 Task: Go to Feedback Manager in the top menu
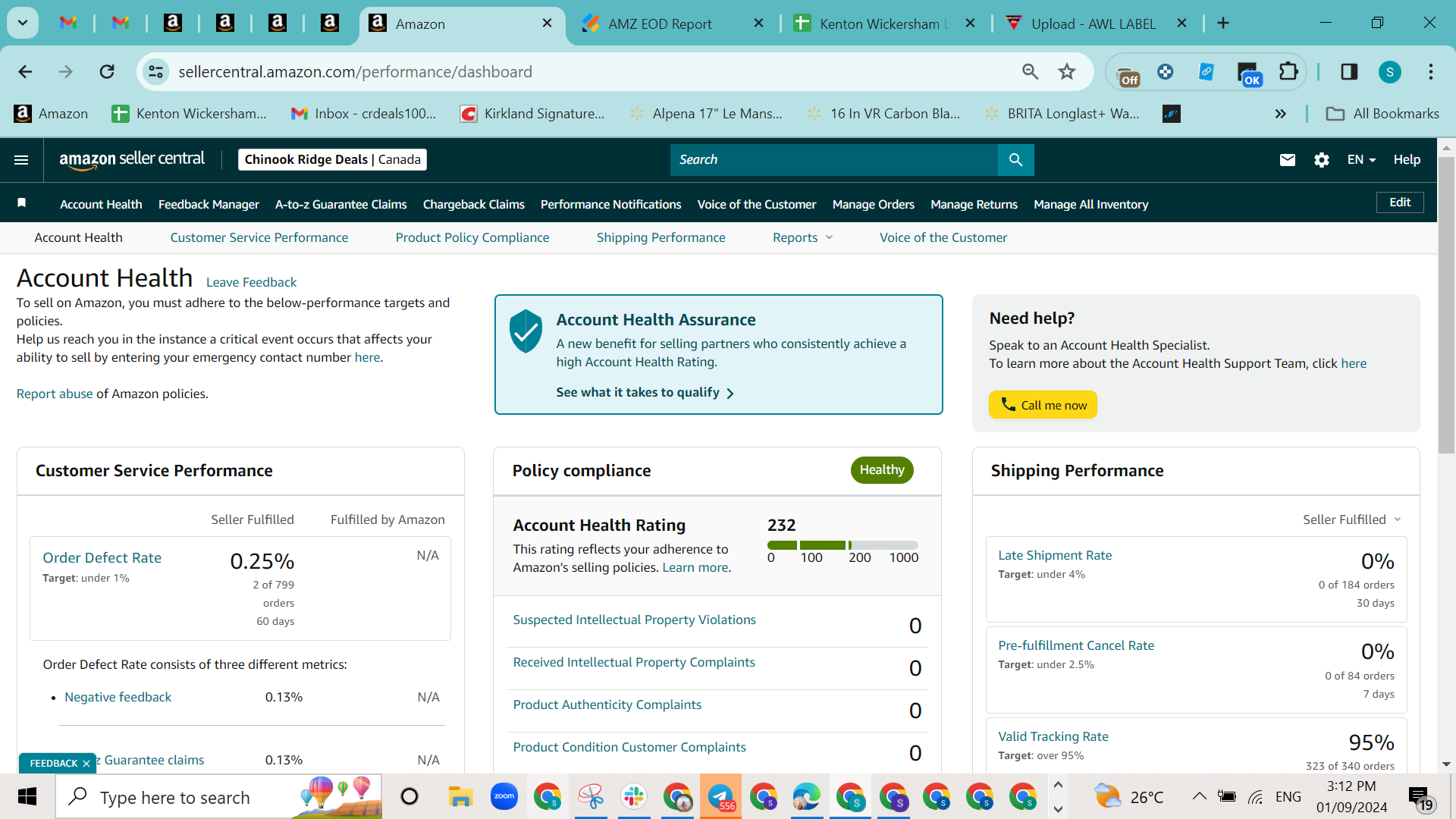tap(209, 204)
